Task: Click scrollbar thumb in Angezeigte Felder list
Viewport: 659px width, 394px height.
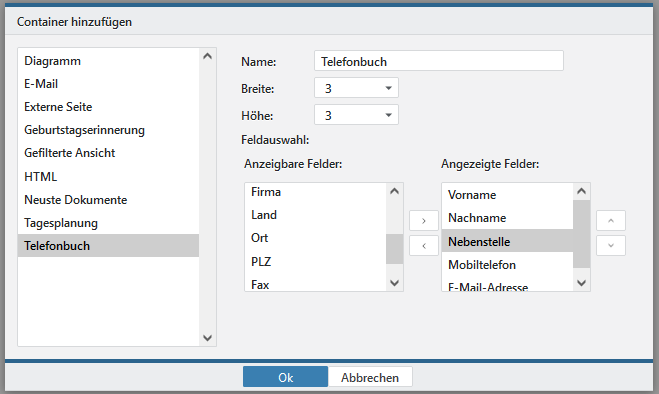Action: click(581, 234)
